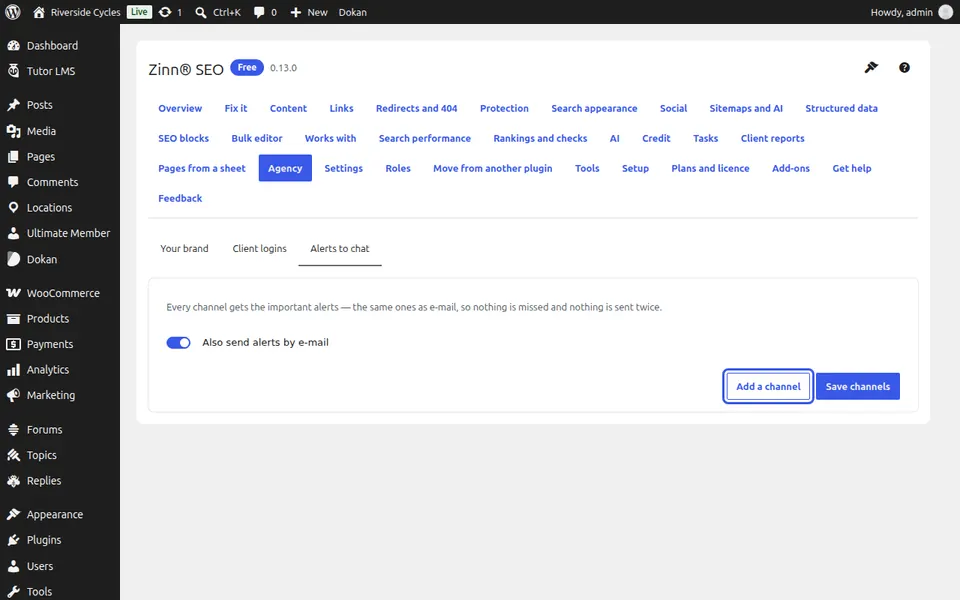Open comments bubble in admin bar
This screenshot has width=960, height=600.
tap(259, 12)
